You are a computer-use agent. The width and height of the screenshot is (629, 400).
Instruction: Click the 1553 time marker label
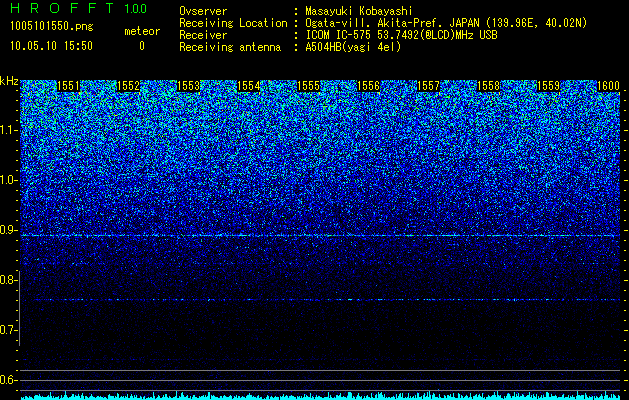pyautogui.click(x=189, y=86)
